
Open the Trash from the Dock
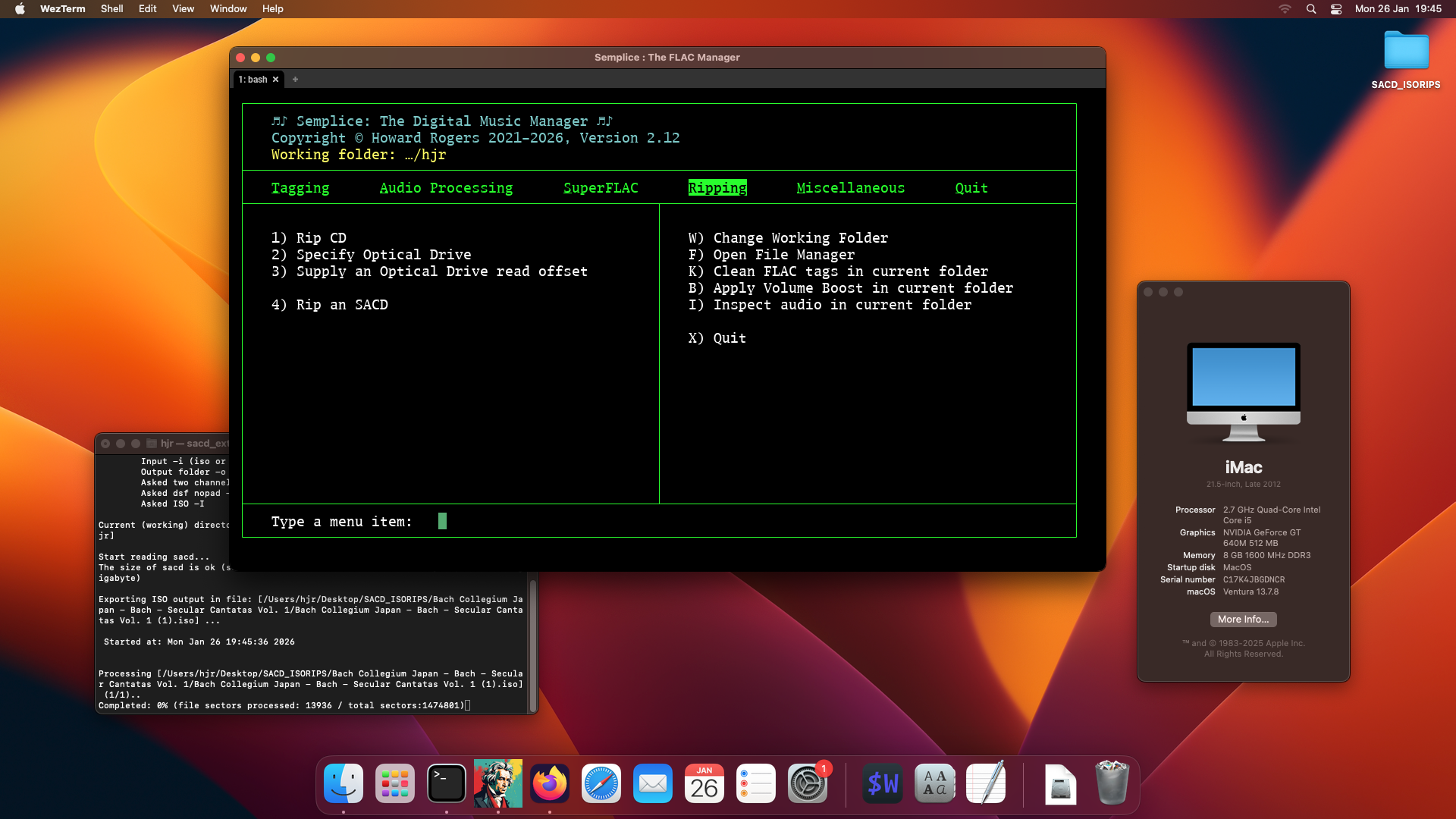[x=1112, y=783]
